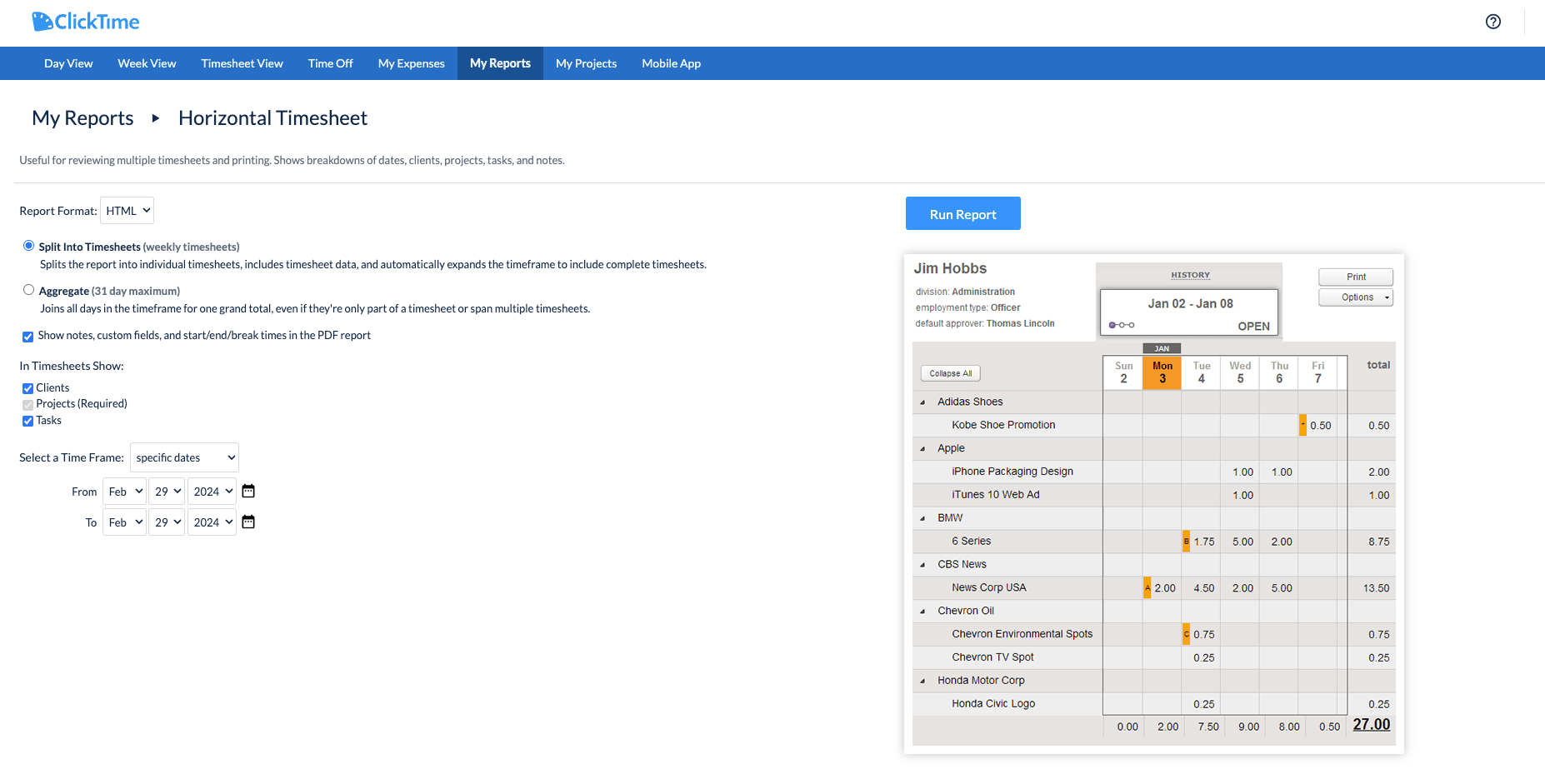
Task: Switch to the Week View tab
Action: click(x=147, y=62)
